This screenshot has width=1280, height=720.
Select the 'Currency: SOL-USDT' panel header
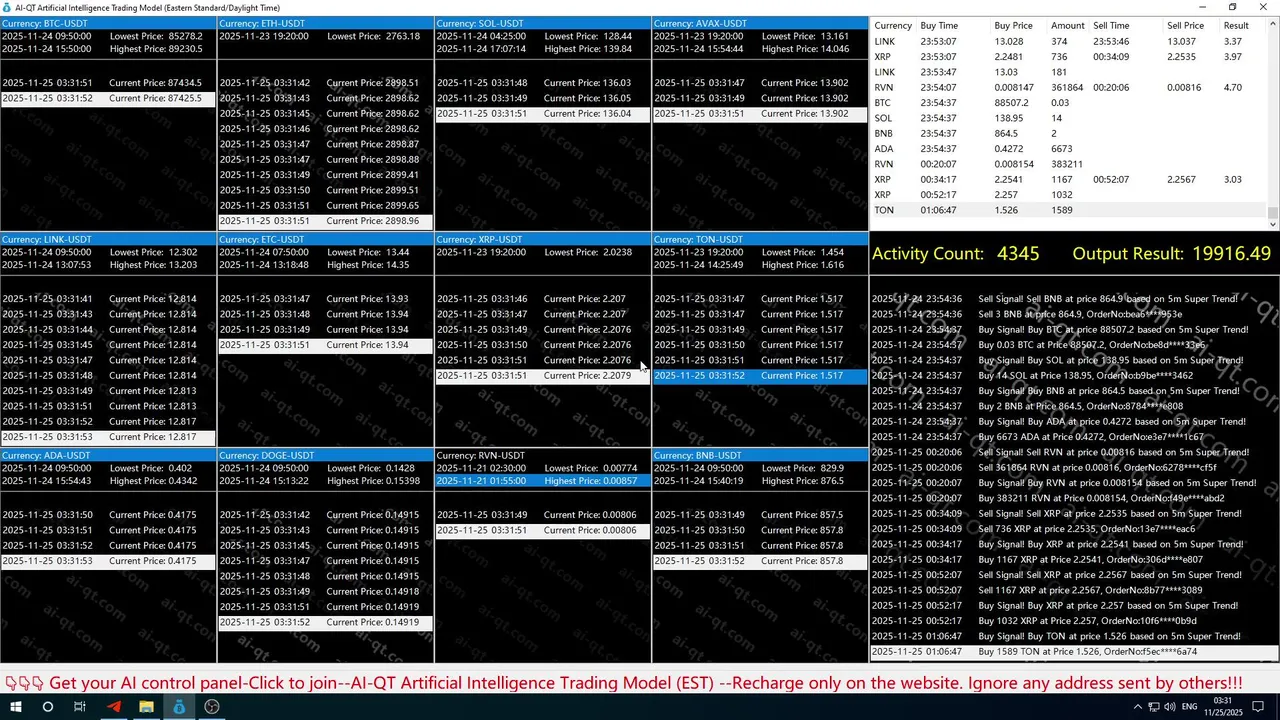click(543, 23)
